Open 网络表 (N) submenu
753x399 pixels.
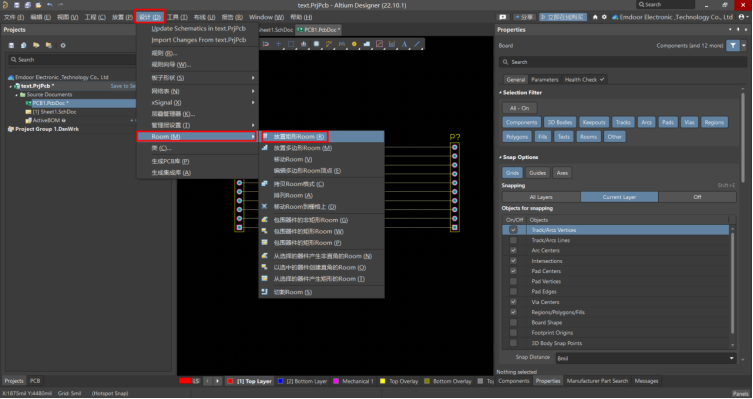point(197,91)
